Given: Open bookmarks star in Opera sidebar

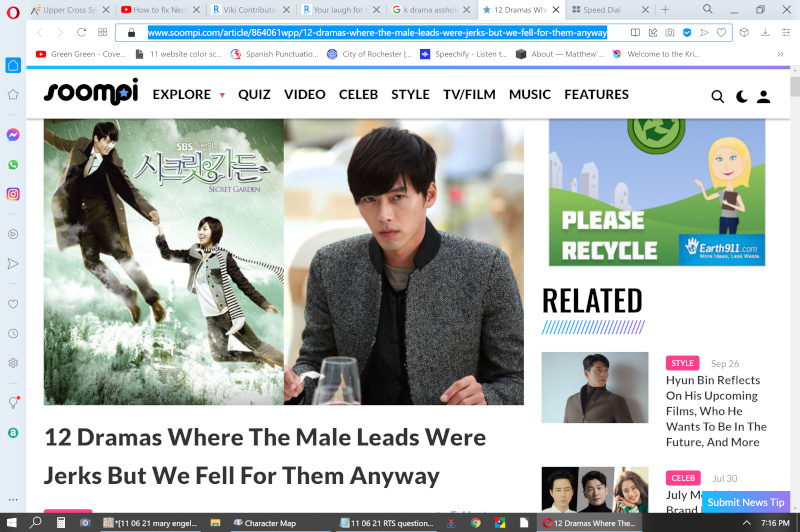Looking at the screenshot, I should tap(13, 94).
